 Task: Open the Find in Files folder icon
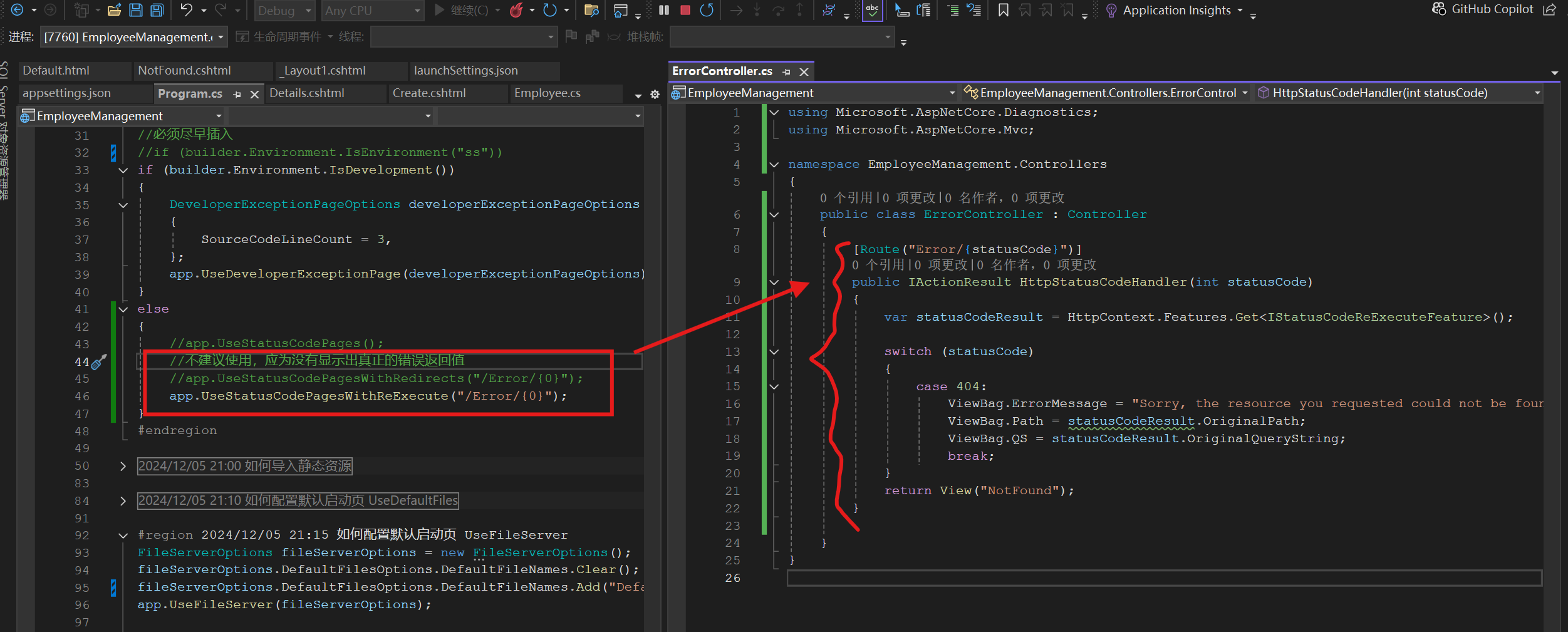591,10
